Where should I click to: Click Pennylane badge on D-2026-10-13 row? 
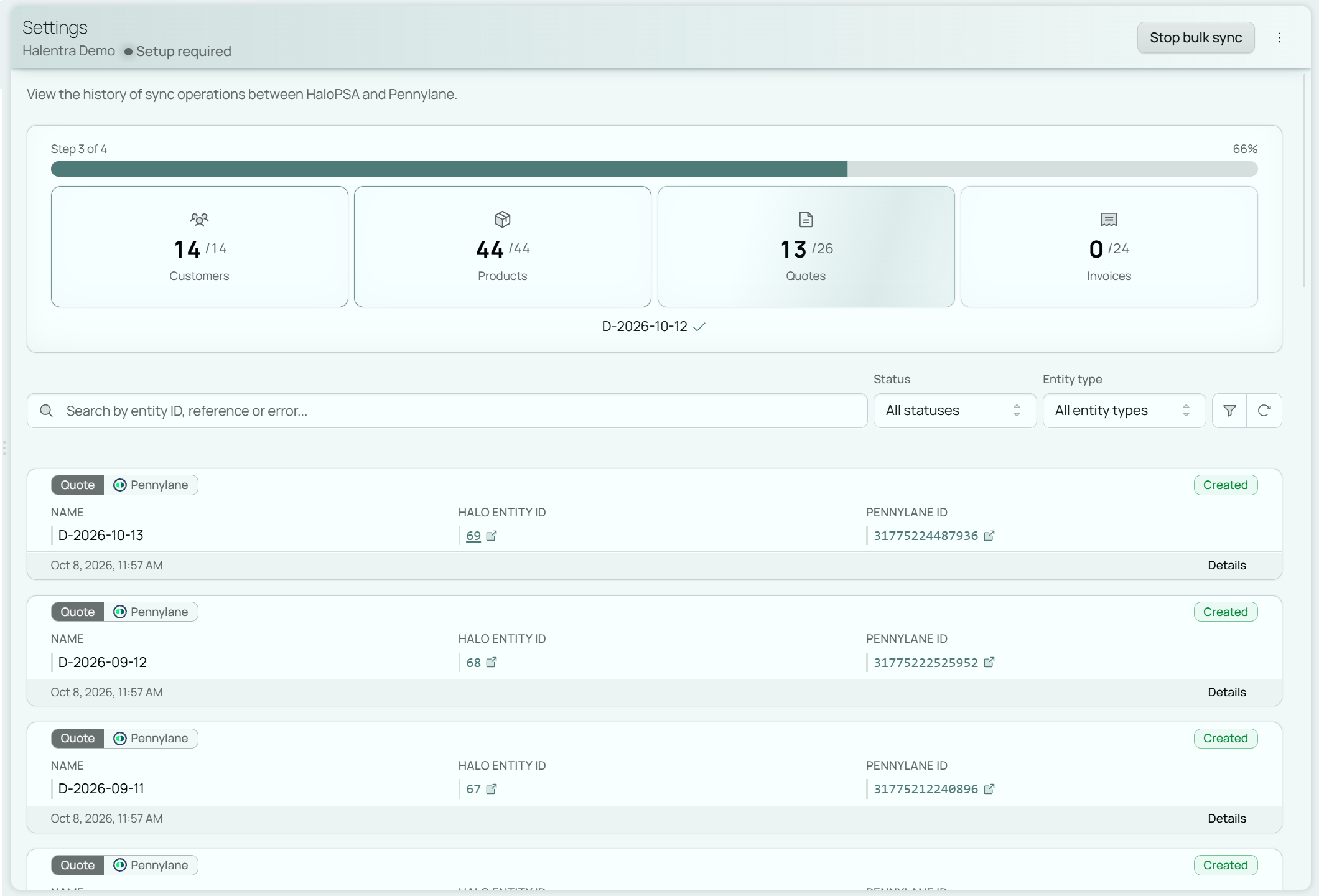click(151, 485)
